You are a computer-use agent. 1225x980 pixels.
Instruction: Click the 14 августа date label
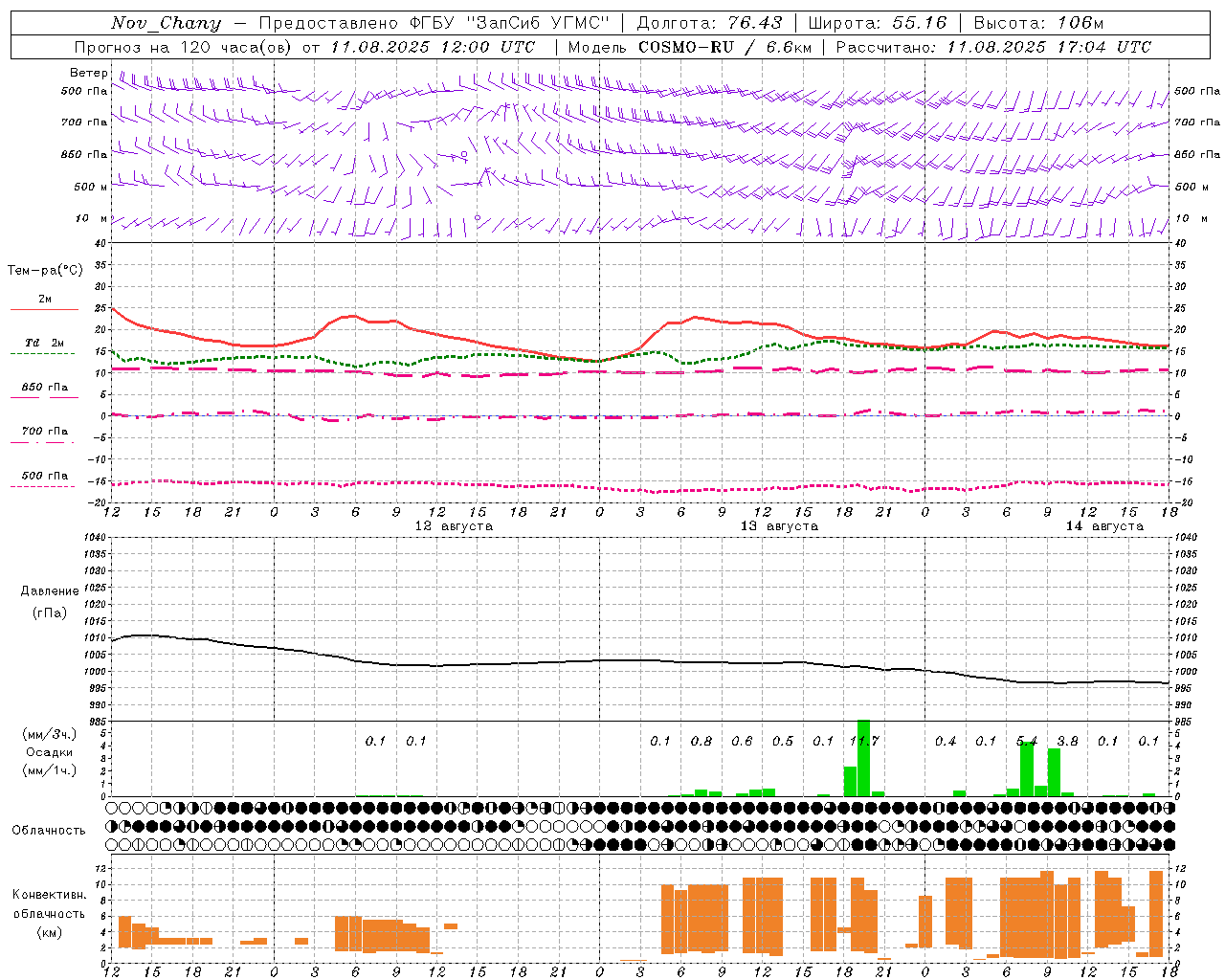(x=1104, y=526)
